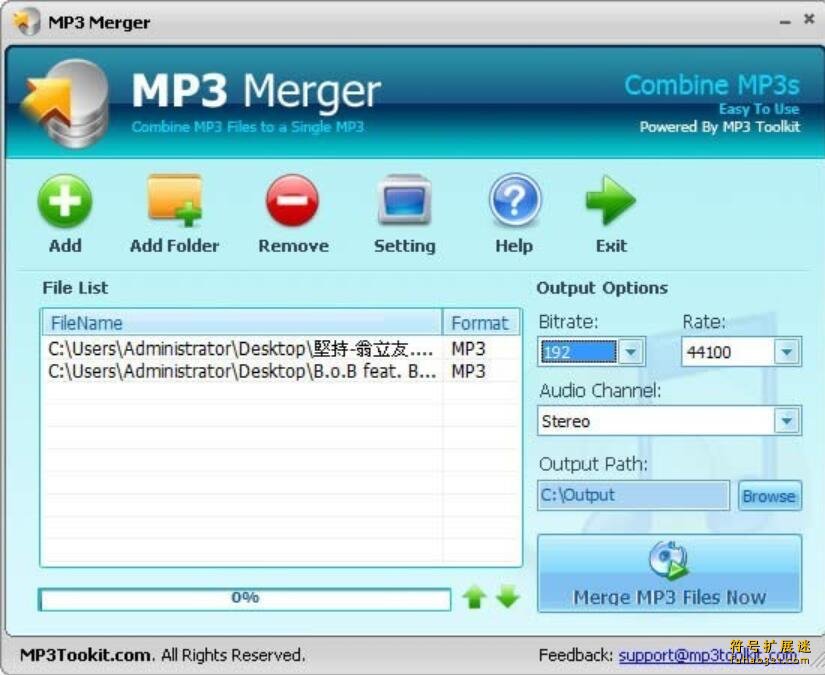Minimize the MP3 Merger window
The height and width of the screenshot is (675, 825).
(785, 22)
